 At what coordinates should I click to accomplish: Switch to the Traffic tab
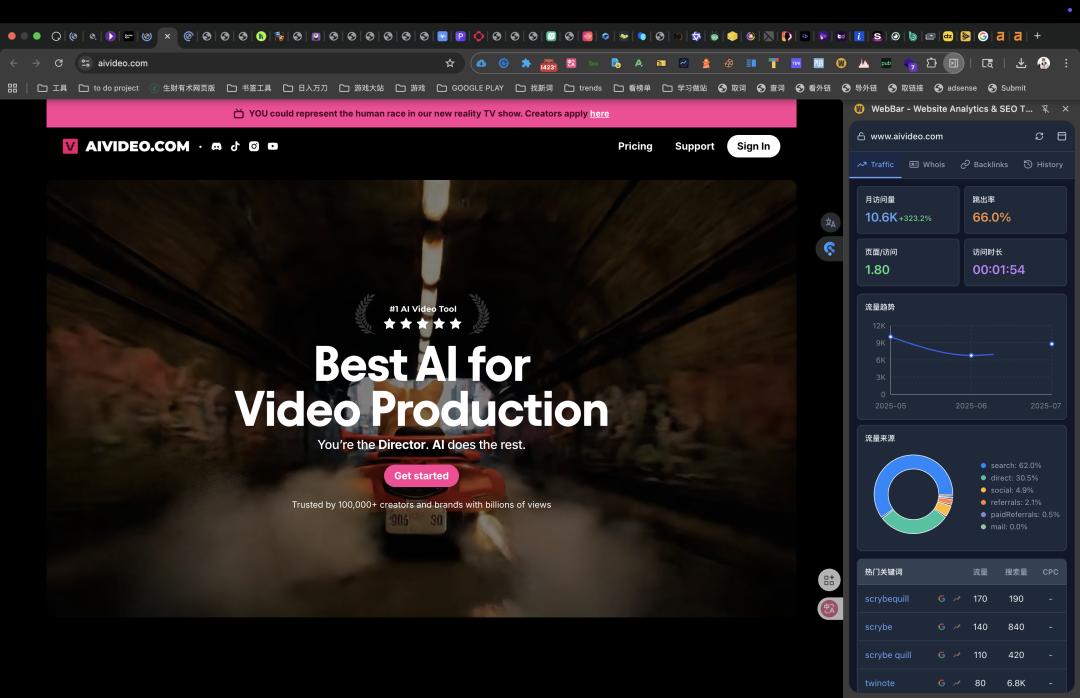[x=875, y=165]
